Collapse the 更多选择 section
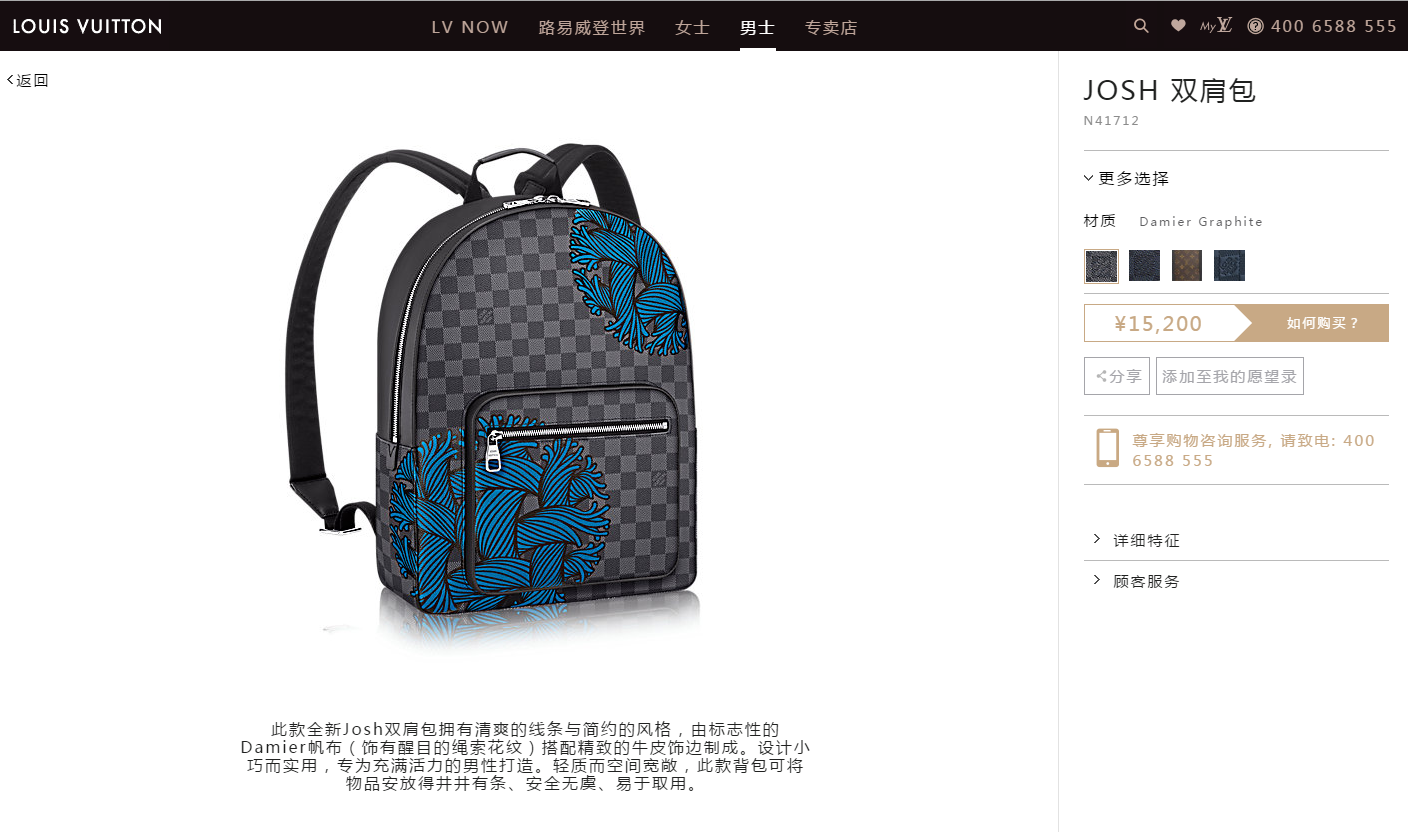Viewport: 1408px width, 832px height. tap(1126, 179)
